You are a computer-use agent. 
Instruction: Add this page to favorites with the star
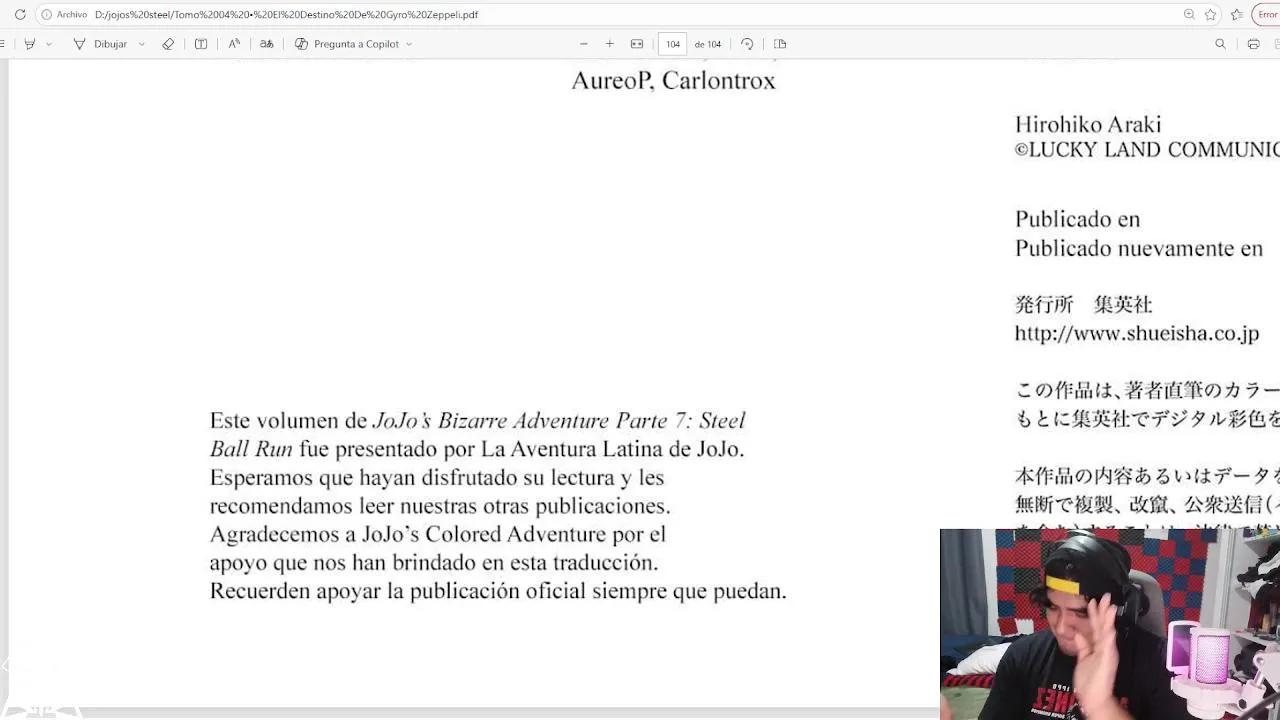[1211, 15]
